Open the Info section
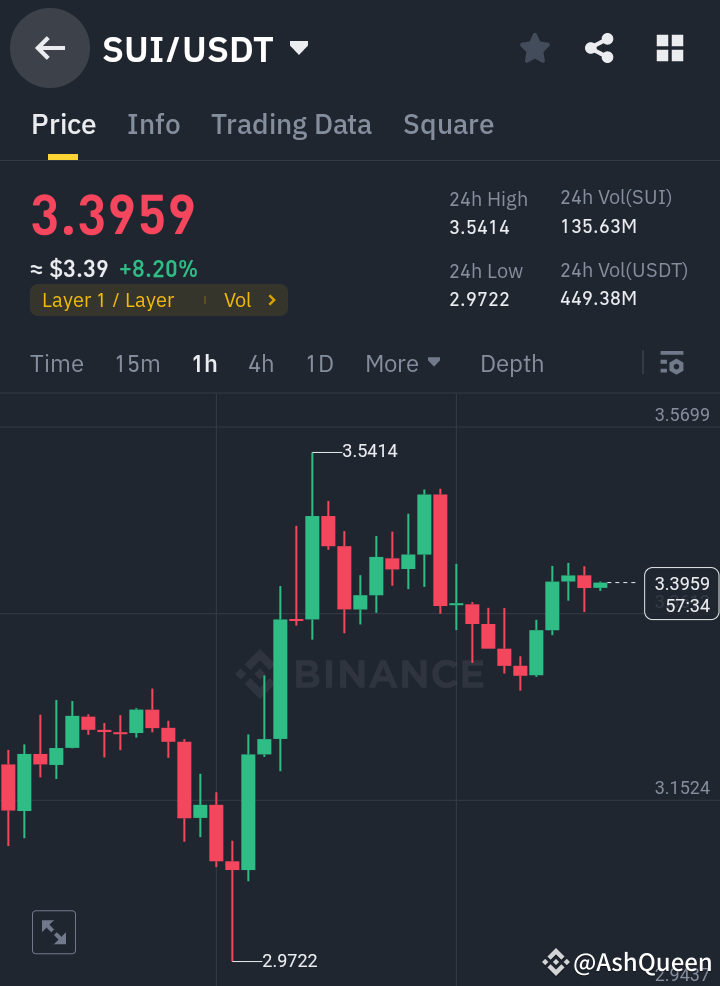This screenshot has width=720, height=986. pos(153,124)
